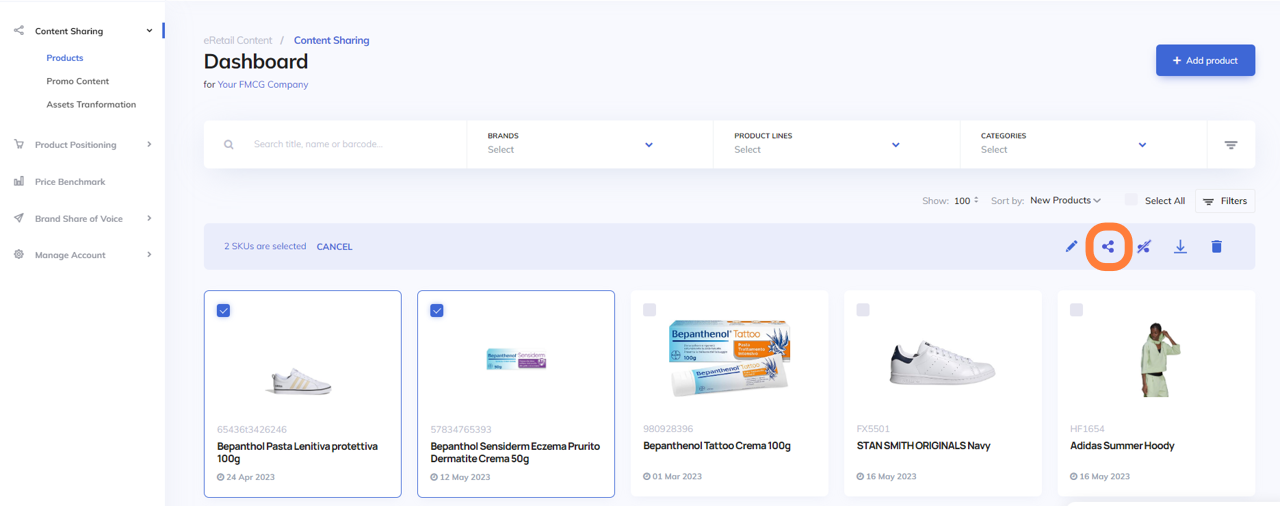Open Brand Share of Voice menu item
Screen dimensions: 1280x506
79,218
